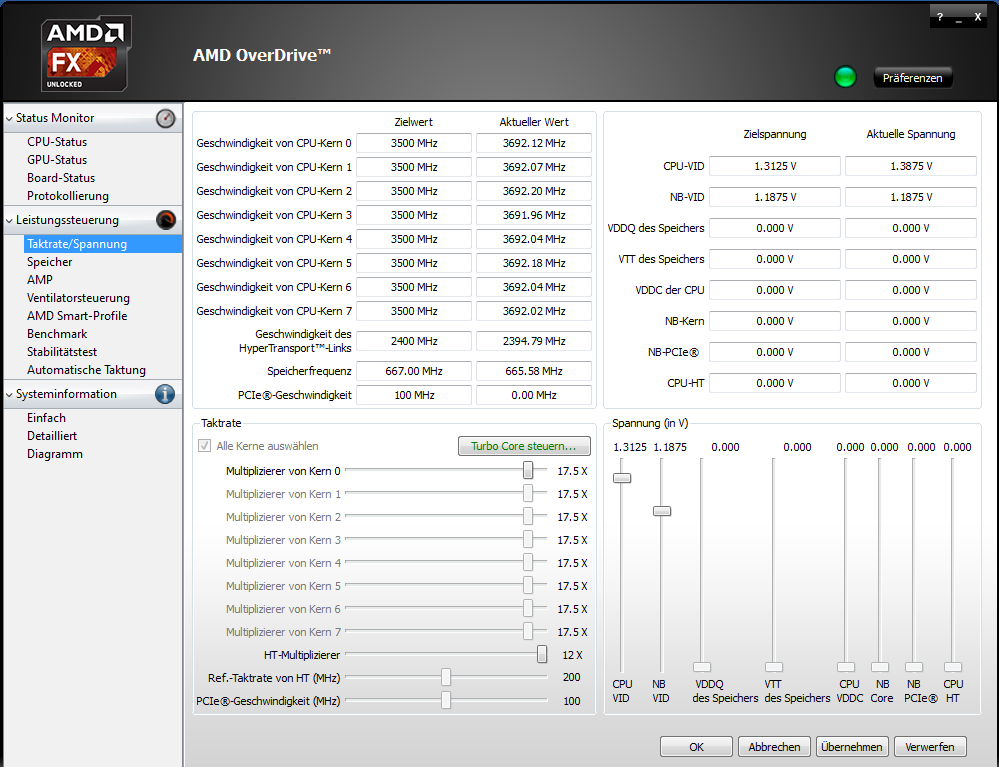Screen dimensions: 999x767
Task: Click the AMD FX Unlocked logo
Action: tap(86, 54)
